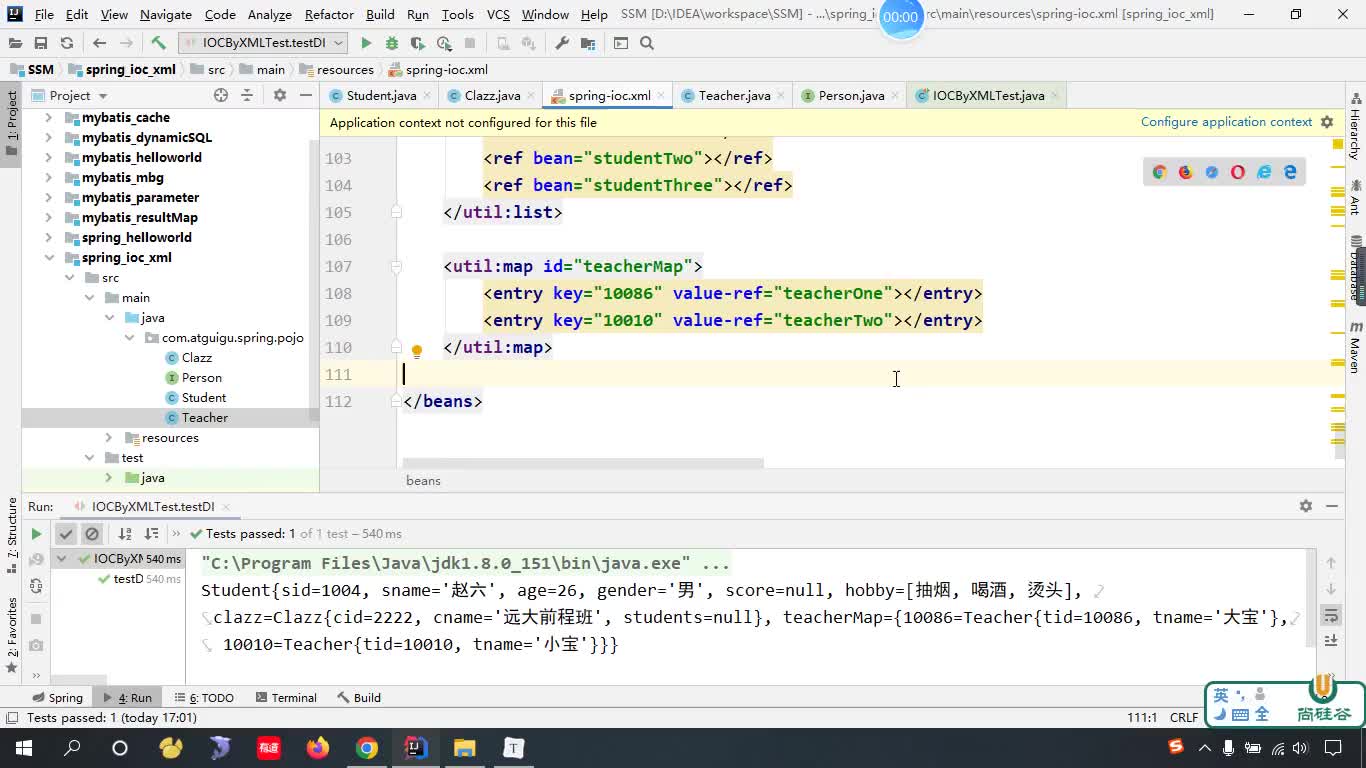Screen dimensions: 1366x768
Task: Open the Navigate menu
Action: tap(166, 14)
